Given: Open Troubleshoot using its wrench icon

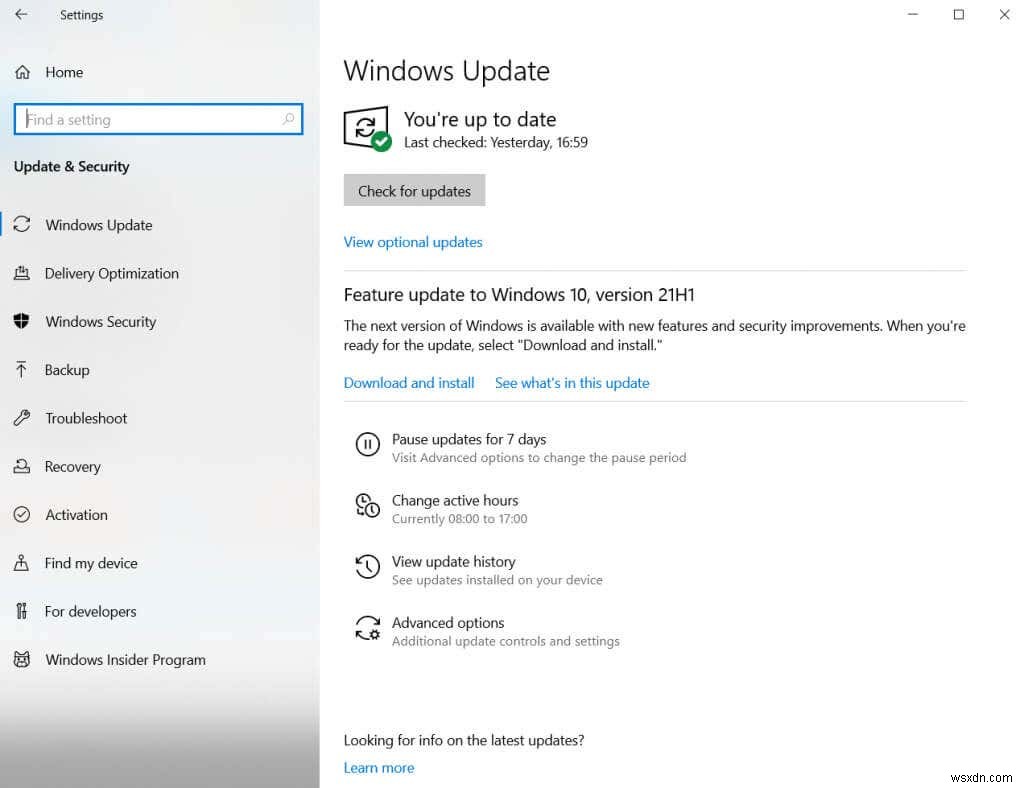Looking at the screenshot, I should (x=22, y=418).
